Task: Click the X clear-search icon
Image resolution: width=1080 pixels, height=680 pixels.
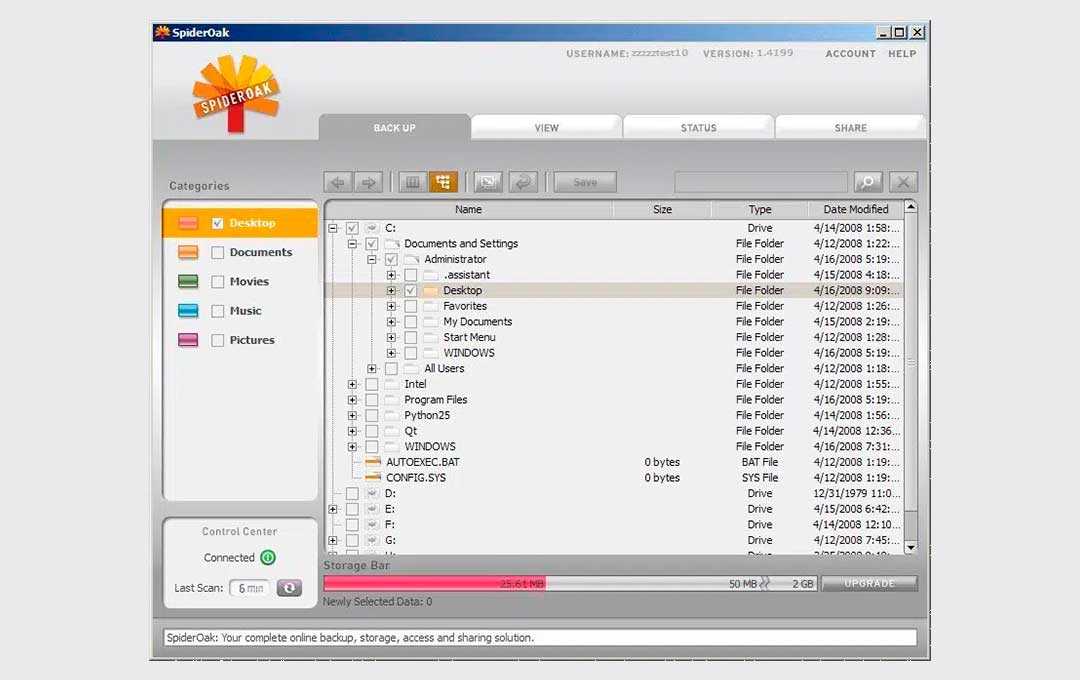Action: coord(903,182)
